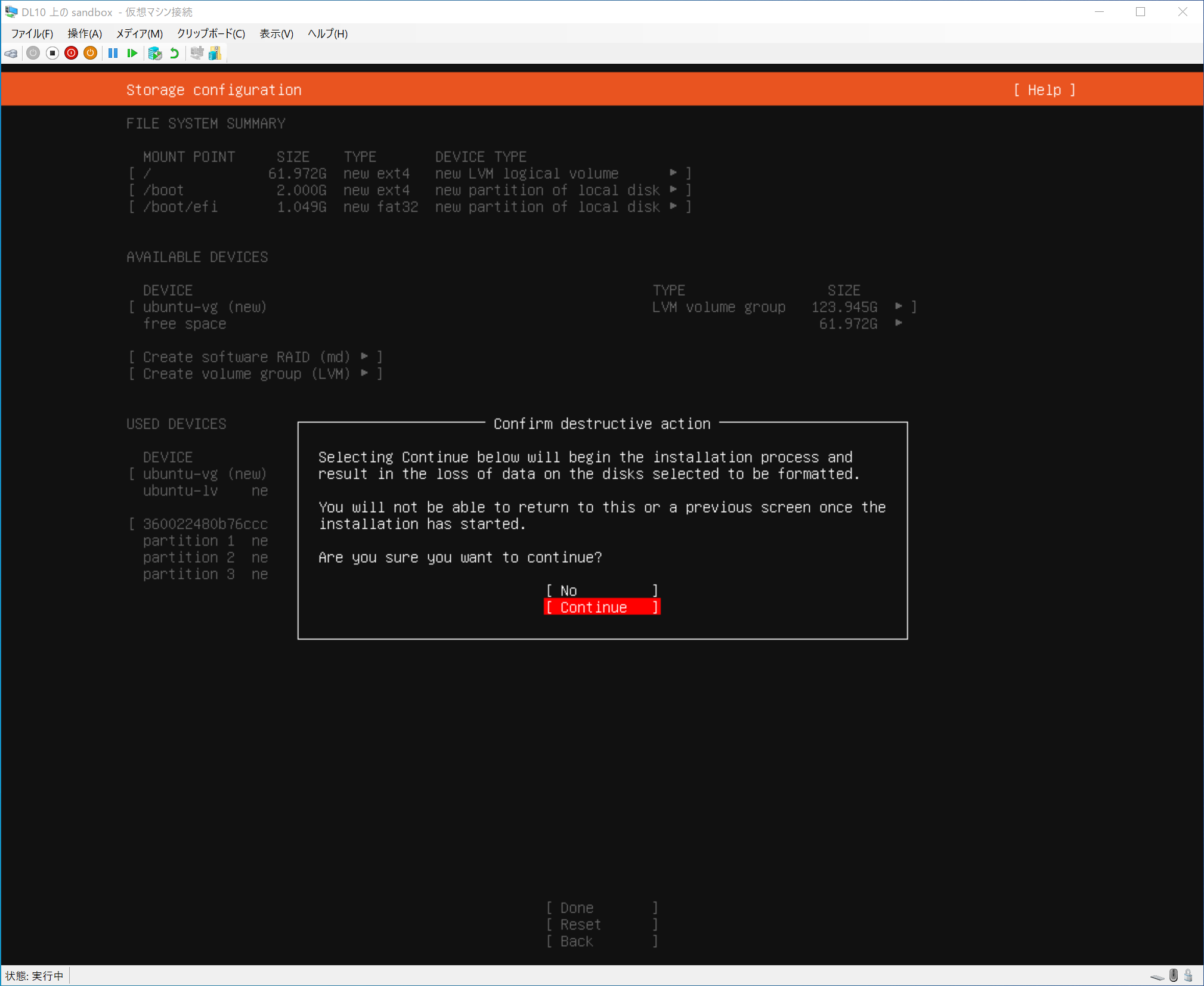Expand the / LVM logical volume row arrow
Viewport: 1204px width, 986px height.
click(x=673, y=173)
